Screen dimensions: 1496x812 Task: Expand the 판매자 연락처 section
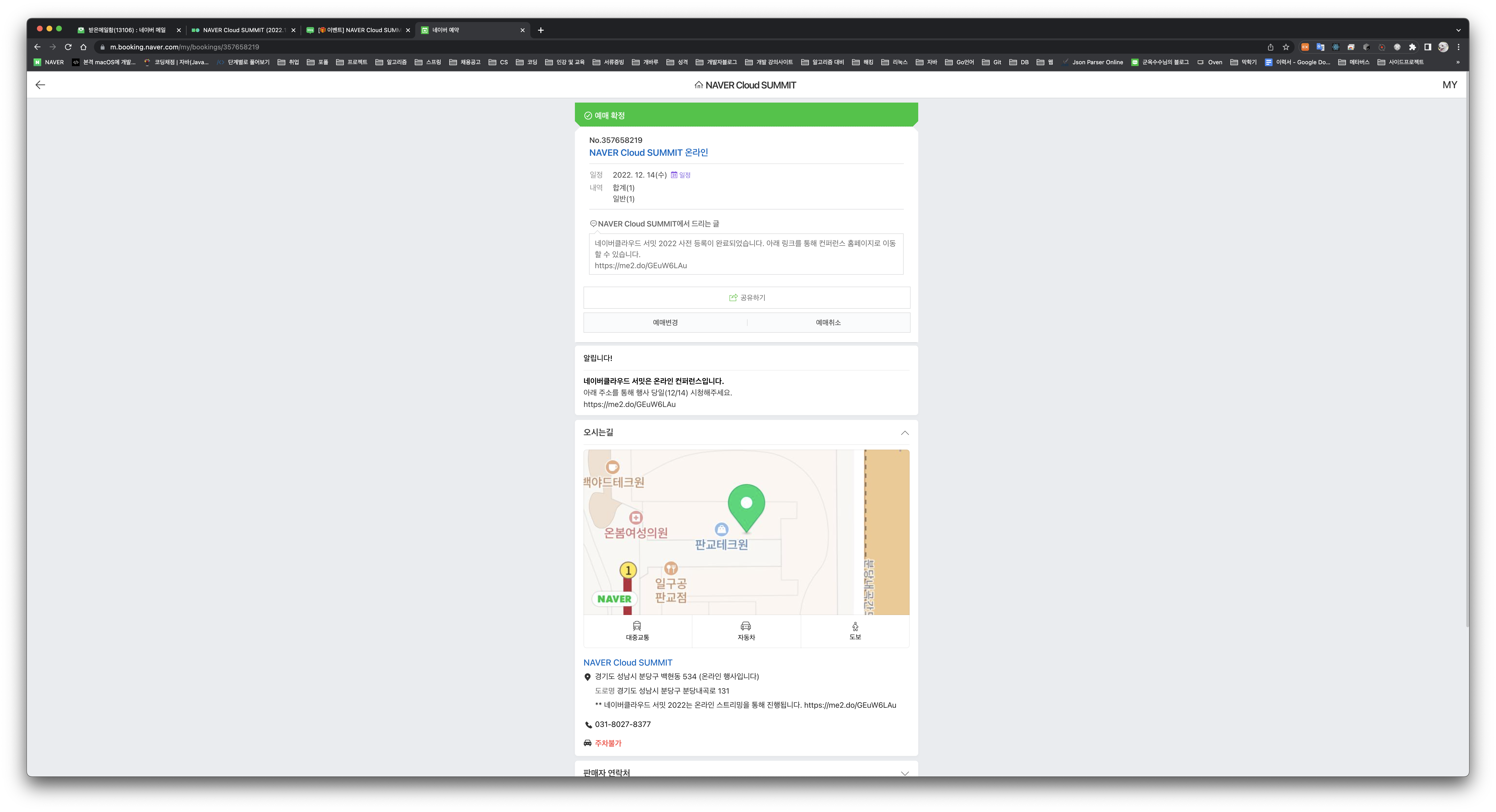[904, 772]
